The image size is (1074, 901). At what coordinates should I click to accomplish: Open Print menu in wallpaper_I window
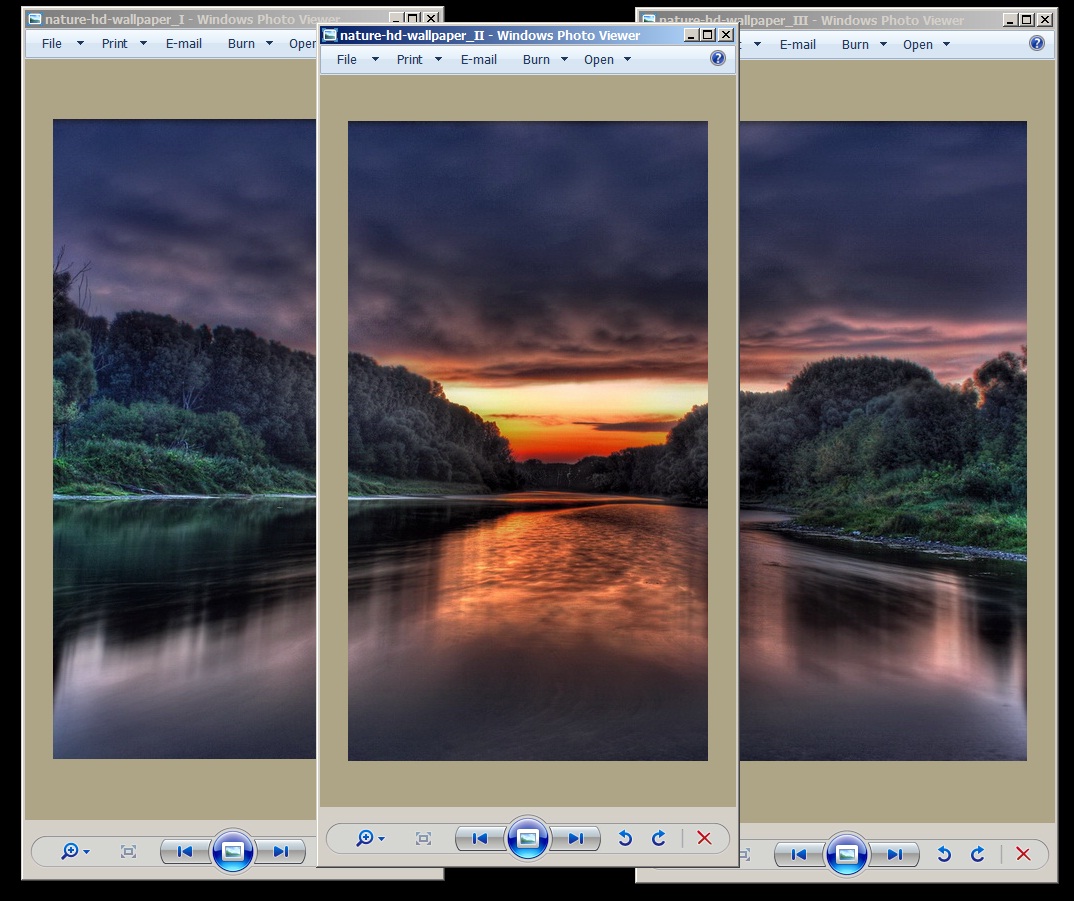click(x=114, y=44)
